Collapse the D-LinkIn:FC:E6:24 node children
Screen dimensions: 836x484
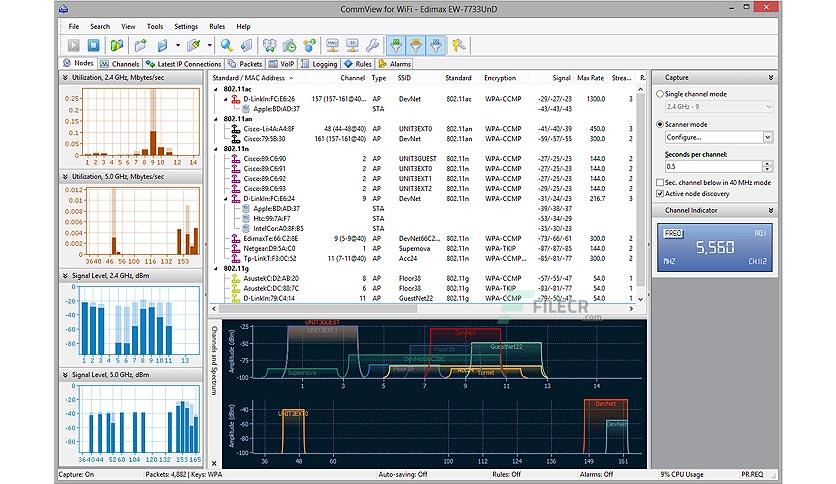click(x=226, y=199)
